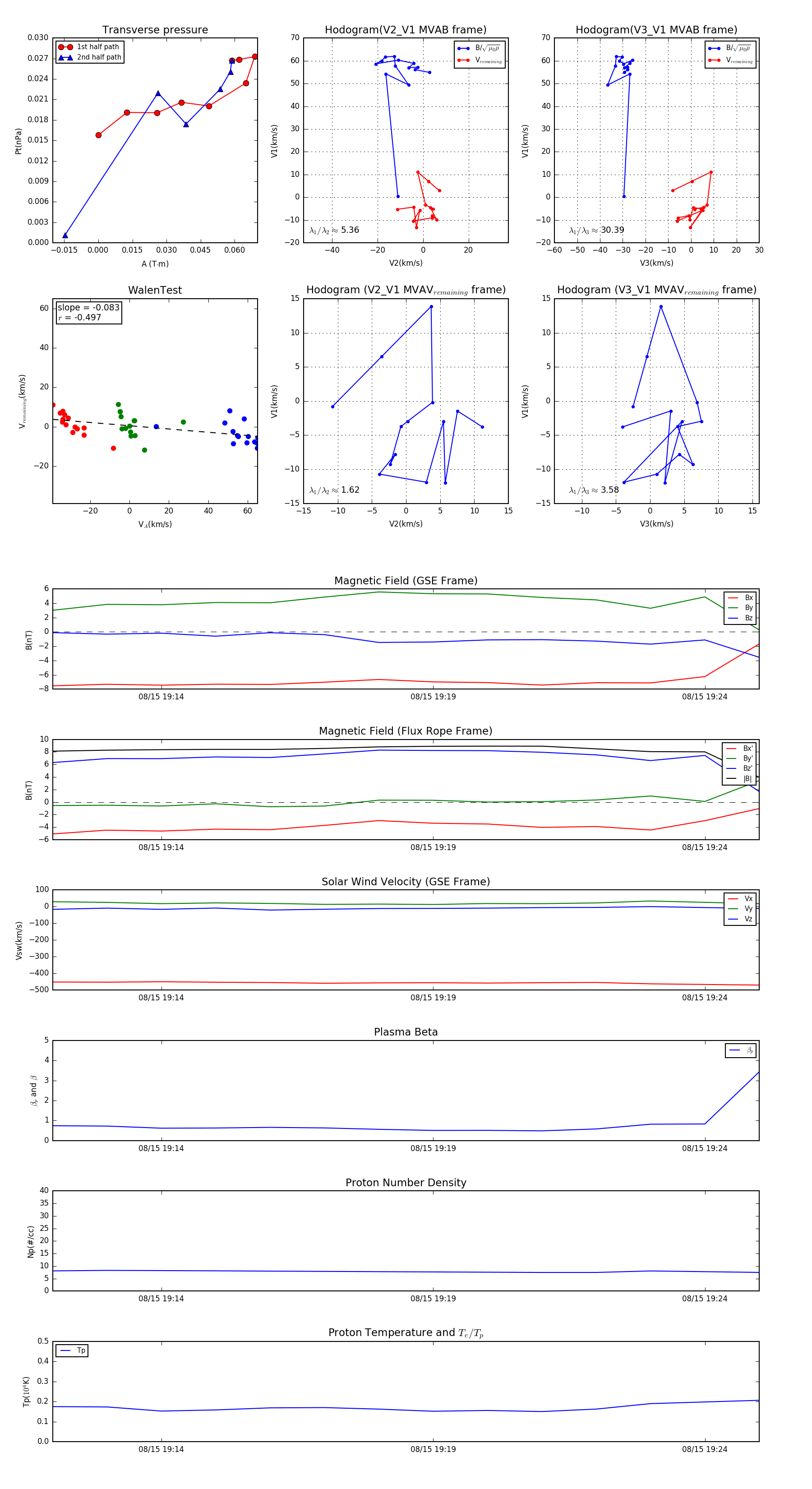Click 'Solar Wind Velocity (GSE Frame)' title

pos(406,882)
